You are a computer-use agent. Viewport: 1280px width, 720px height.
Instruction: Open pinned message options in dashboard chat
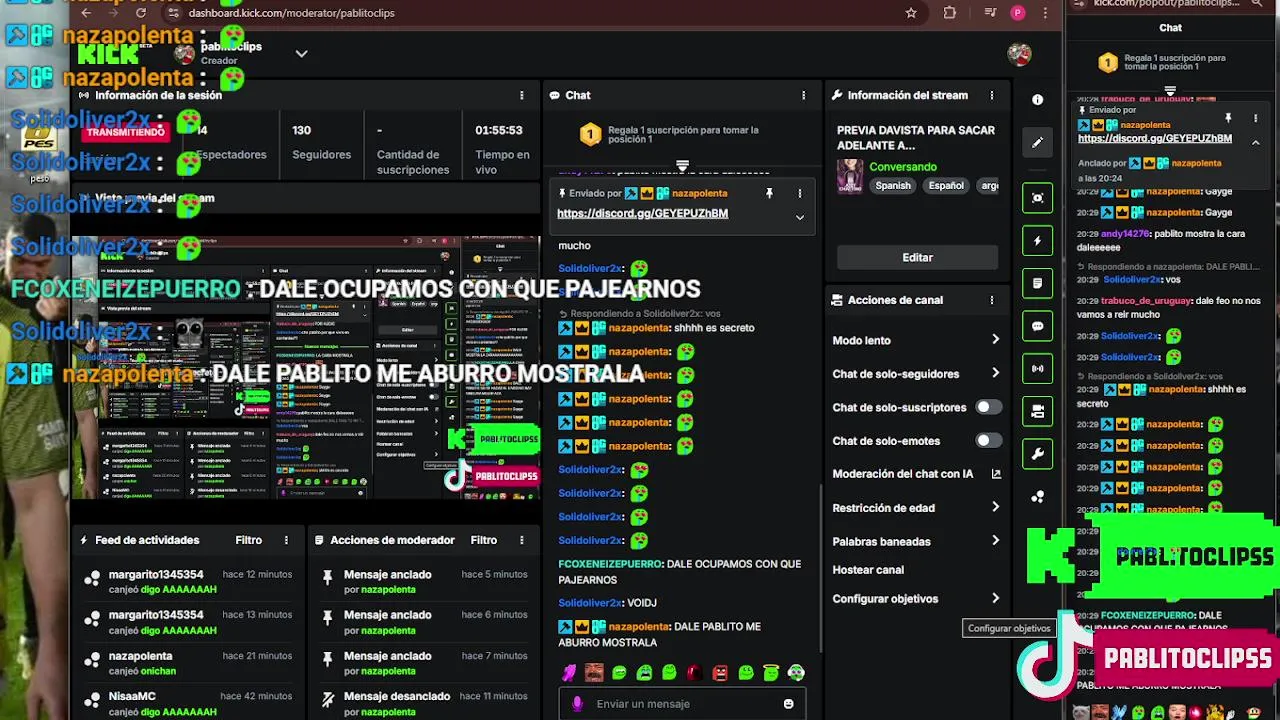[799, 193]
